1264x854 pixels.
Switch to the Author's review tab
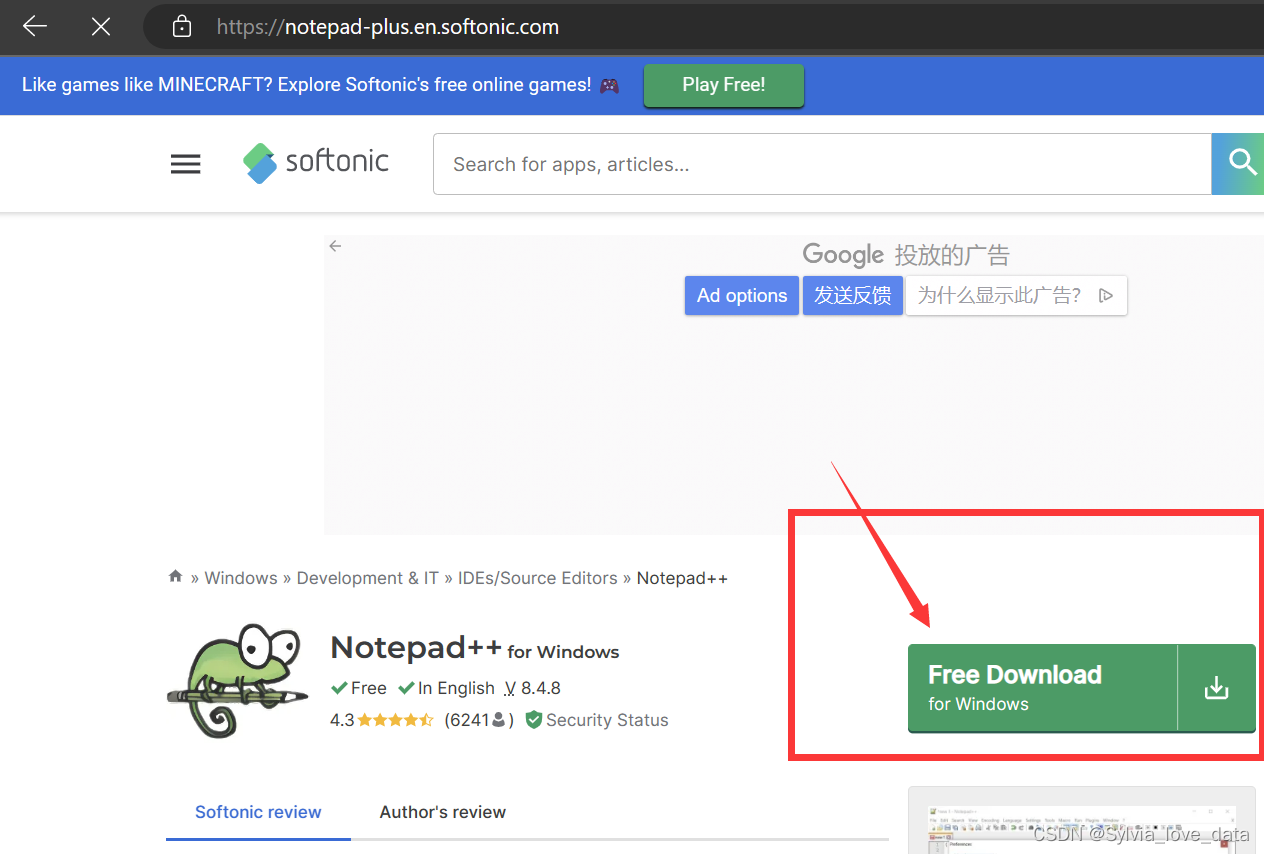(443, 812)
